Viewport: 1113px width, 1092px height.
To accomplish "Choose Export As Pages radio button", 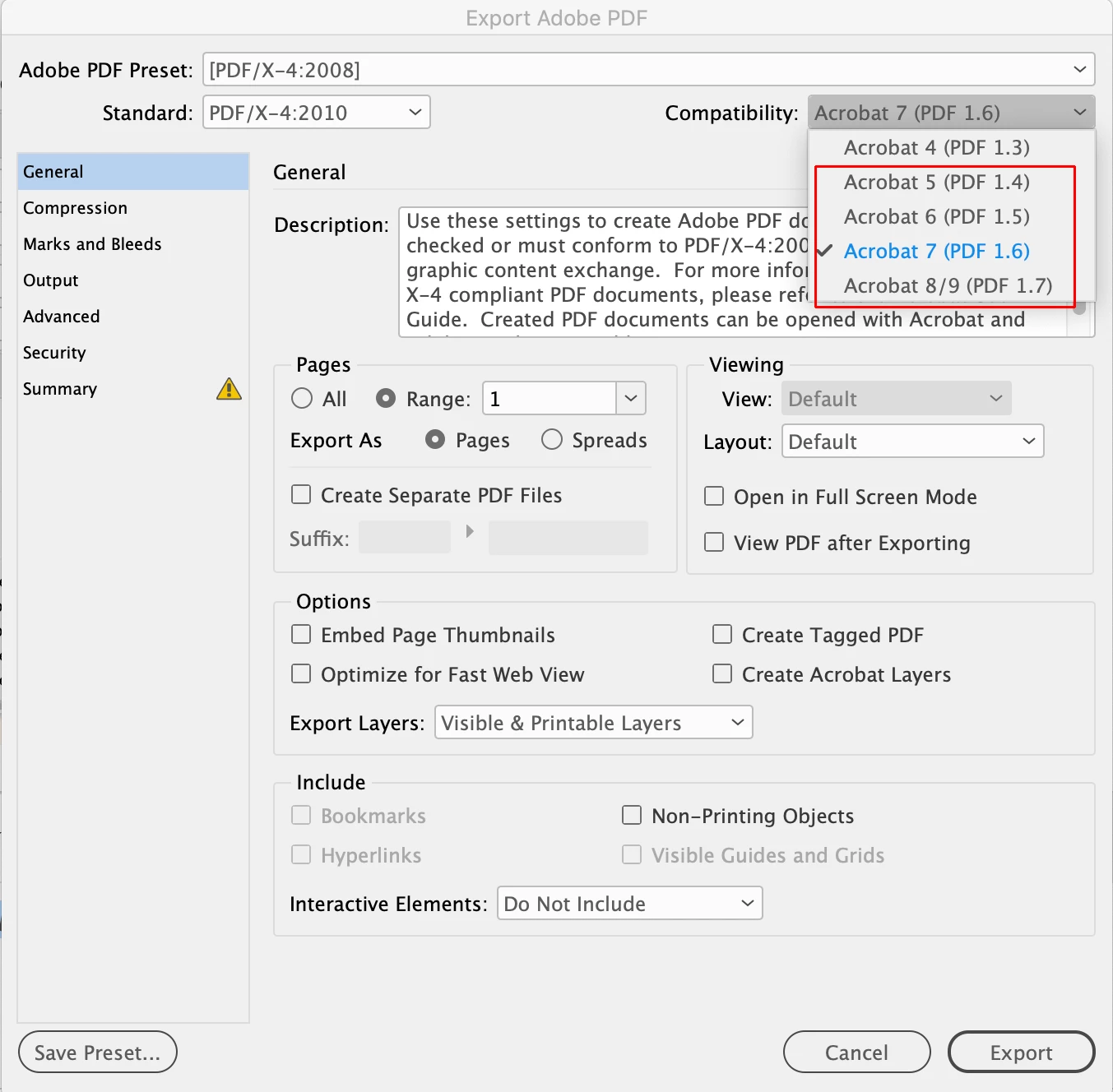I will (x=435, y=440).
